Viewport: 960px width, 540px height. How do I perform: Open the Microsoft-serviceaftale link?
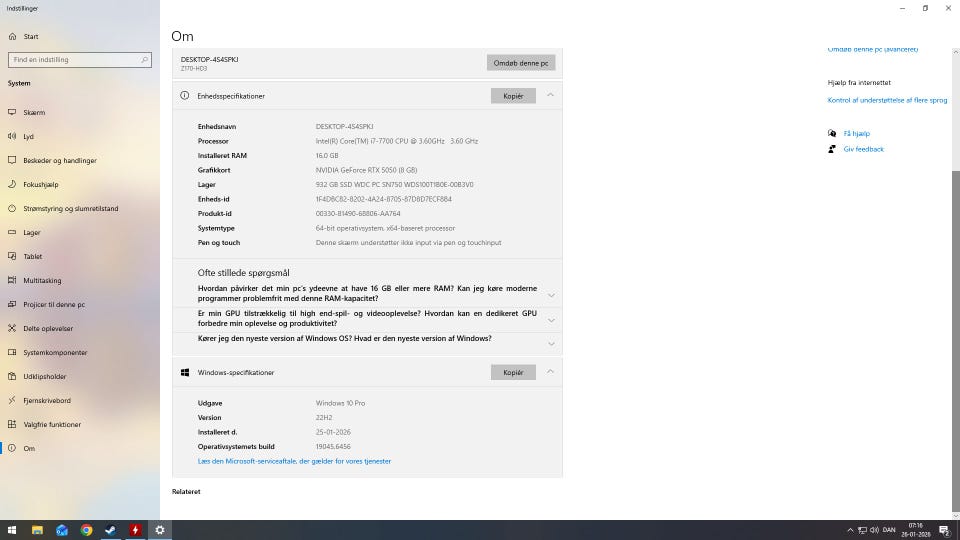pyautogui.click(x=294, y=462)
